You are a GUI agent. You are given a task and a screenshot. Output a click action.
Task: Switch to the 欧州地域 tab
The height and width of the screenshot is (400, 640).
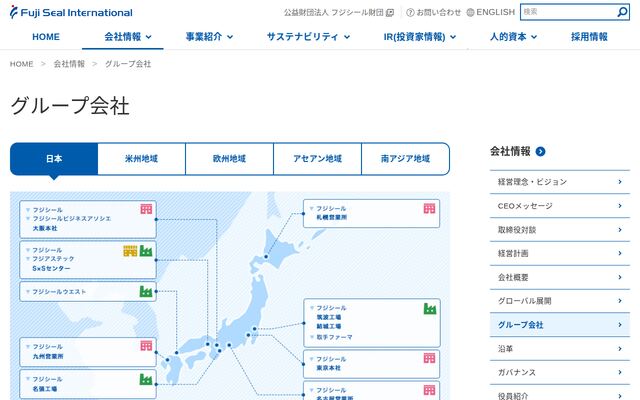tap(229, 159)
